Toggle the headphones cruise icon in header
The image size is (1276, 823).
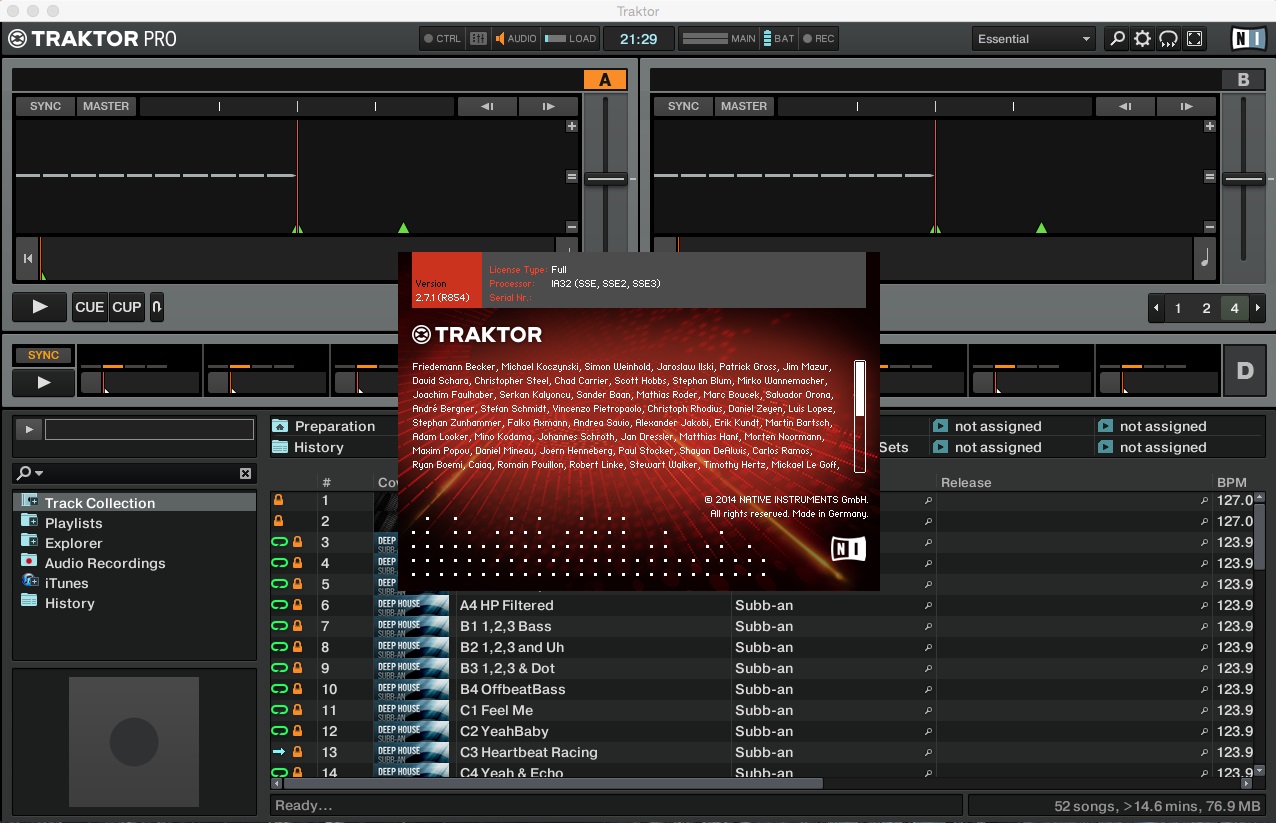pos(1168,39)
